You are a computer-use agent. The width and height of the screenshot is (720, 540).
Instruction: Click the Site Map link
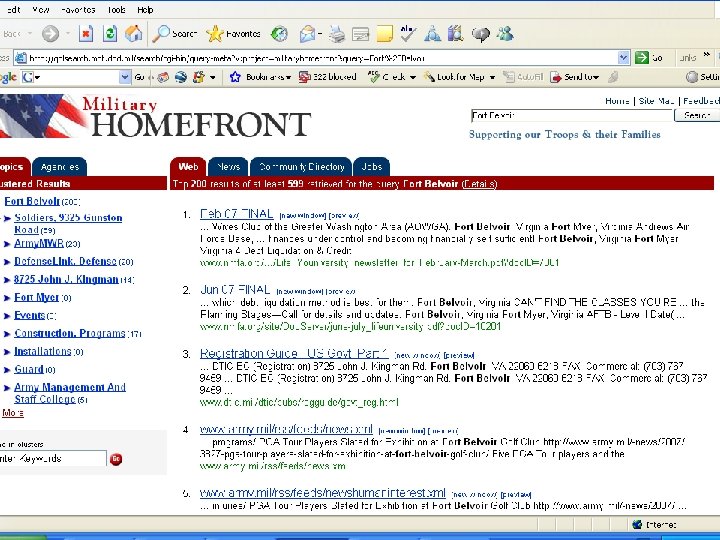(x=657, y=101)
